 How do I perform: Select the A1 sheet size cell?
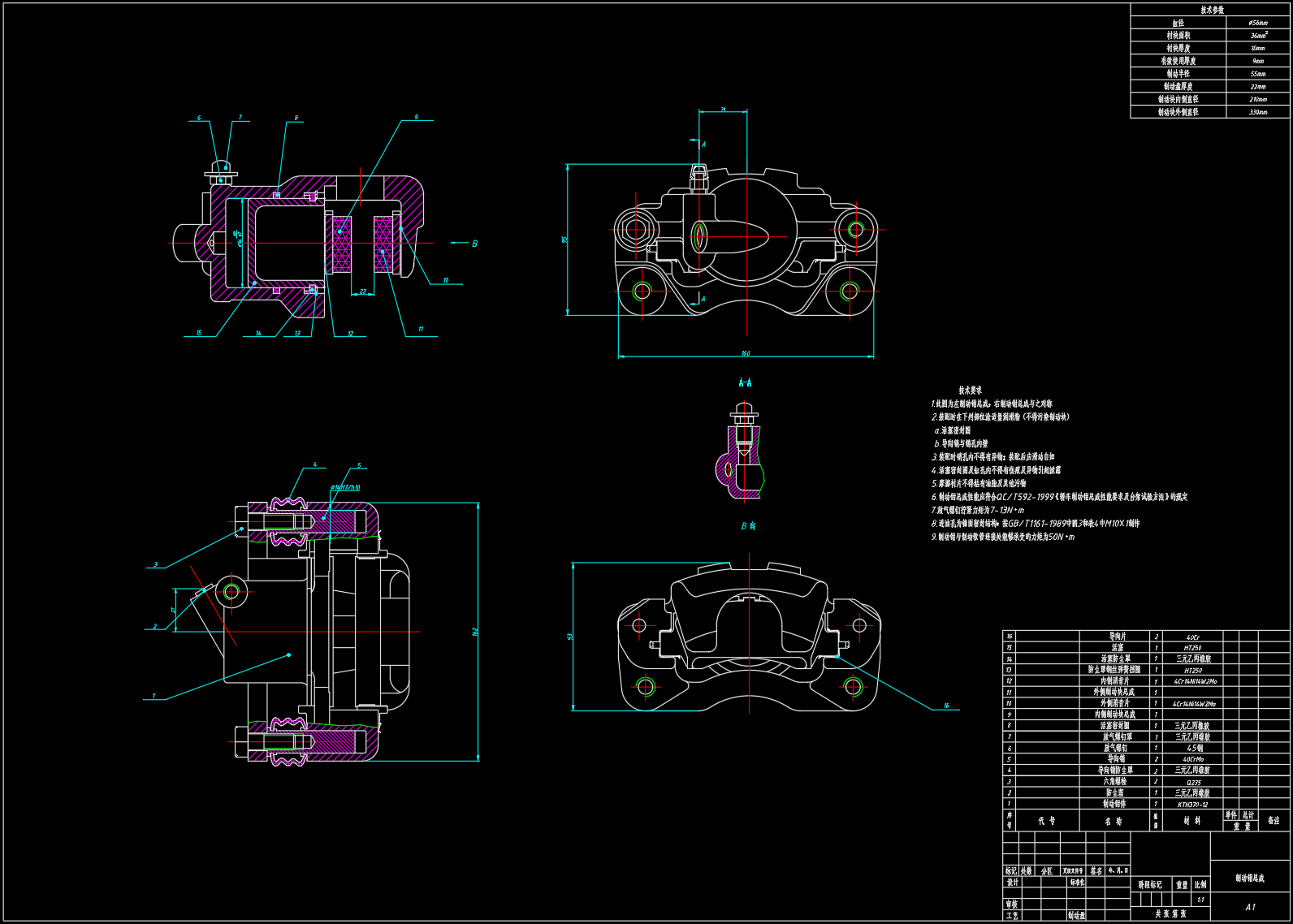tap(1250, 907)
